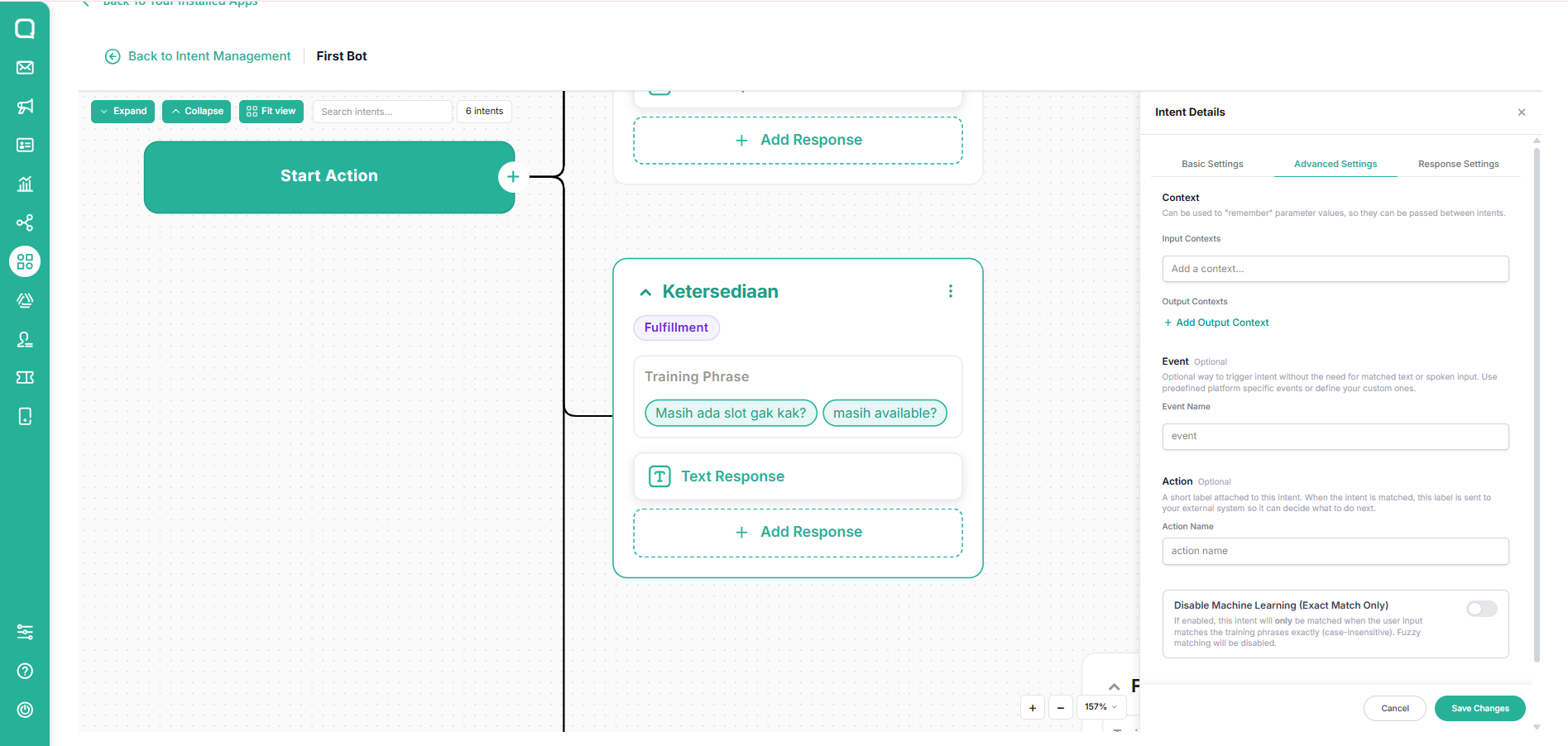Open the apps grid icon in sidebar

25,261
